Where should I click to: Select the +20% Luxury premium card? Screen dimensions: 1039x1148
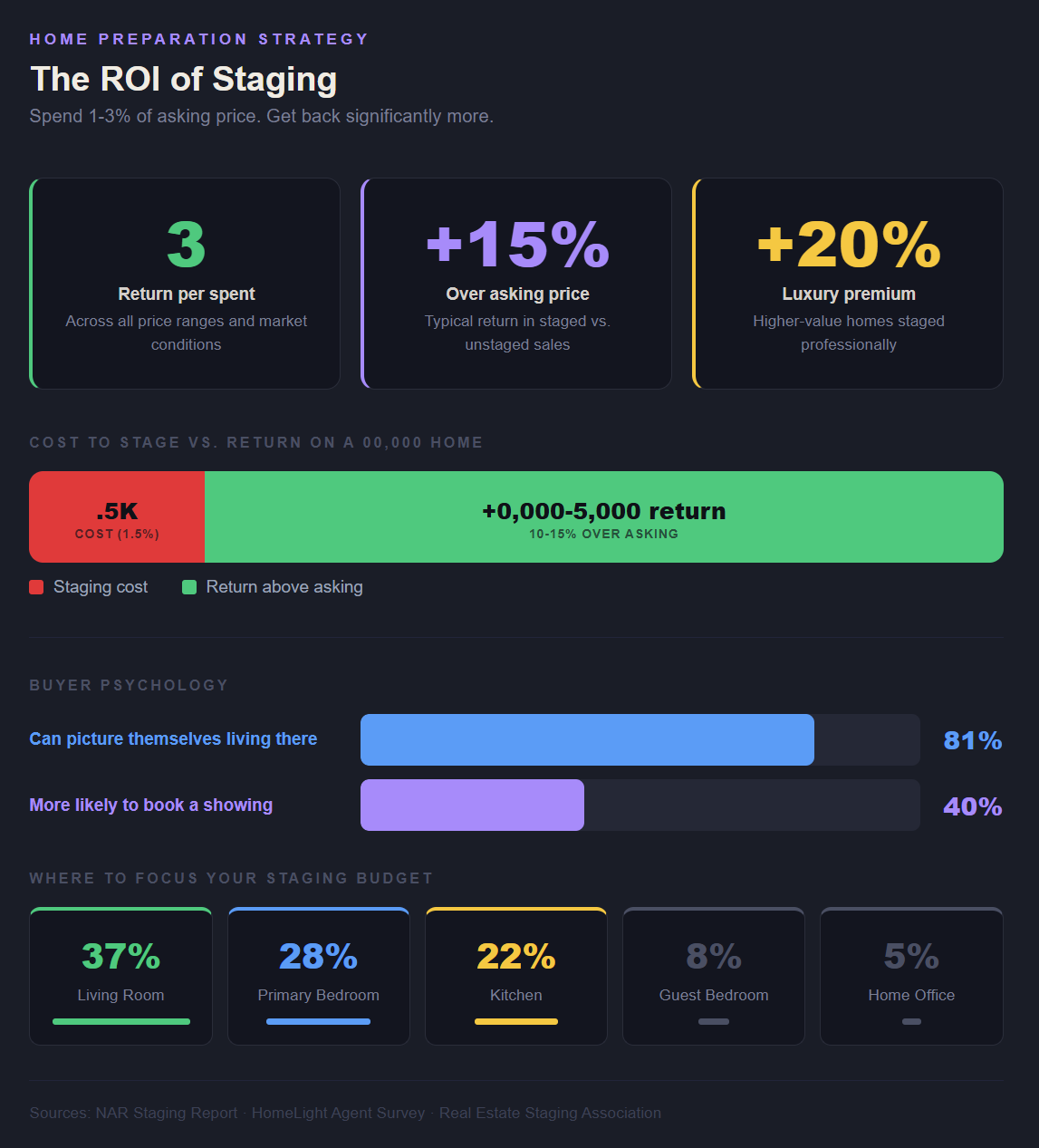(x=849, y=284)
